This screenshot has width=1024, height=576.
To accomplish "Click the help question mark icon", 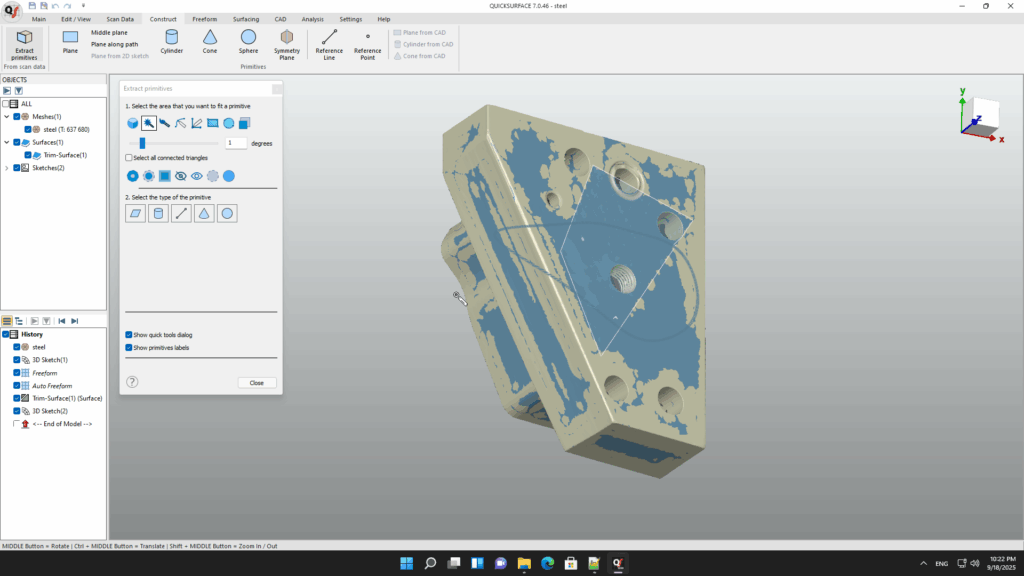I will 132,382.
